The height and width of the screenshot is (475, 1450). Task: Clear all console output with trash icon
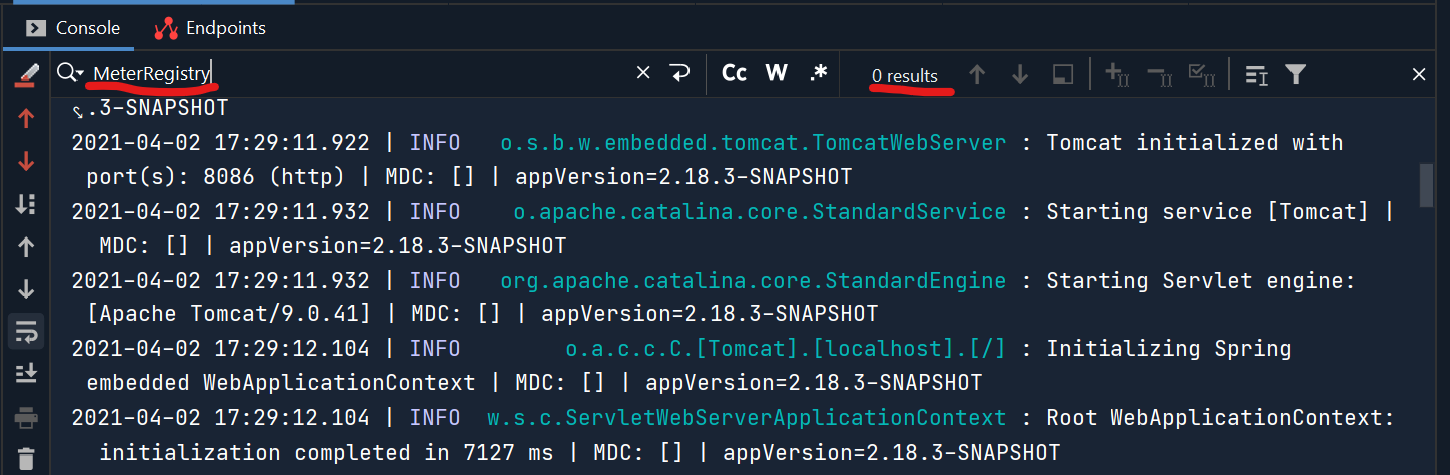pos(26,458)
